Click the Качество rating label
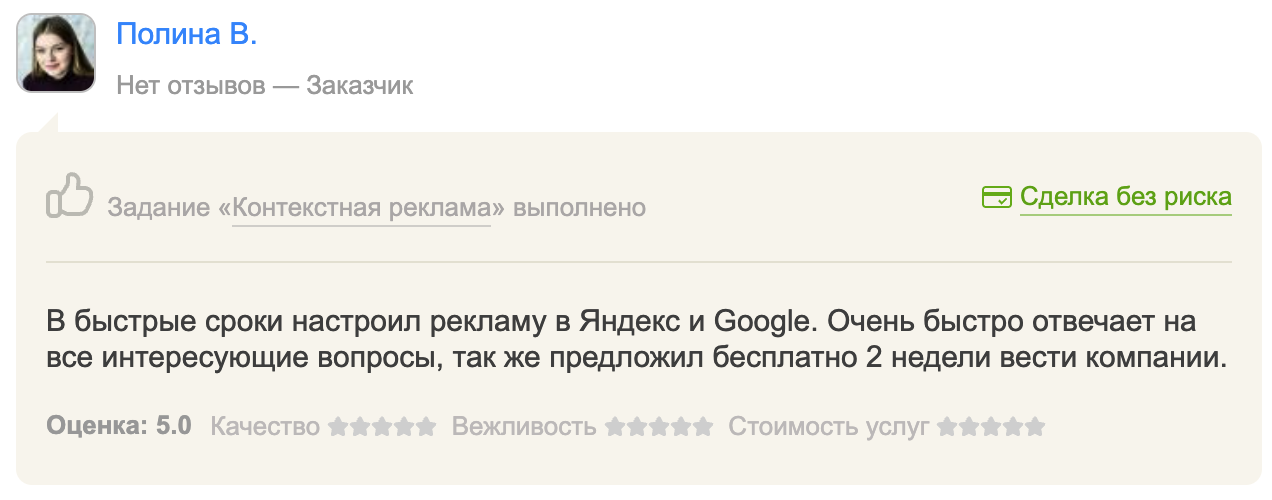This screenshot has width=1272, height=500. pos(265,427)
